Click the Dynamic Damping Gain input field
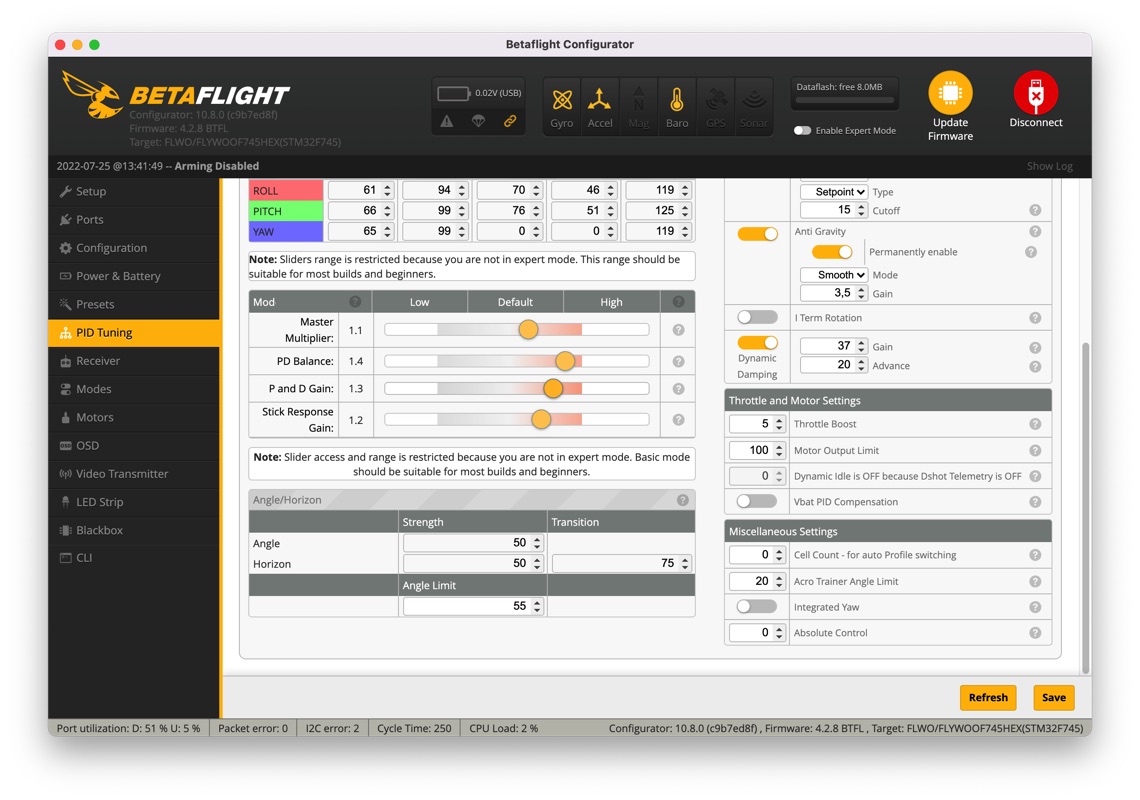1140x800 pixels. (833, 346)
